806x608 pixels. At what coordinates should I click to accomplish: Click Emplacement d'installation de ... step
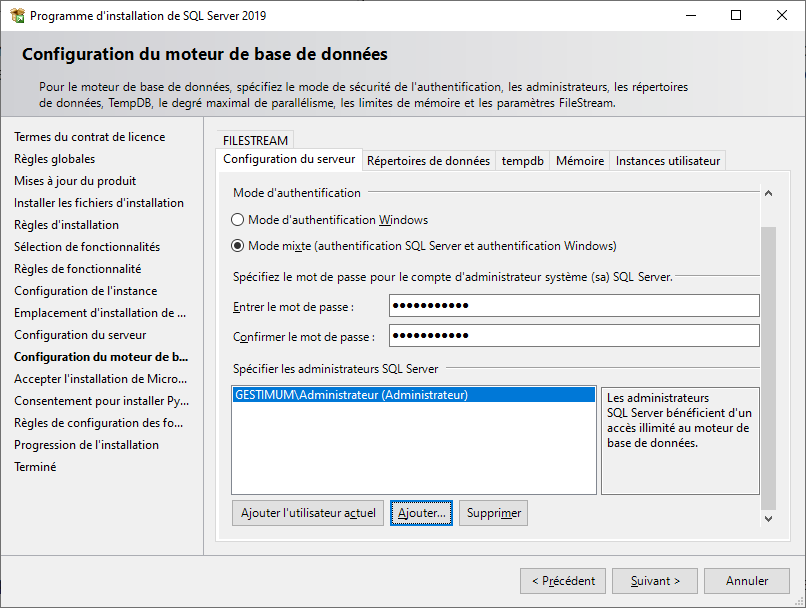100,313
